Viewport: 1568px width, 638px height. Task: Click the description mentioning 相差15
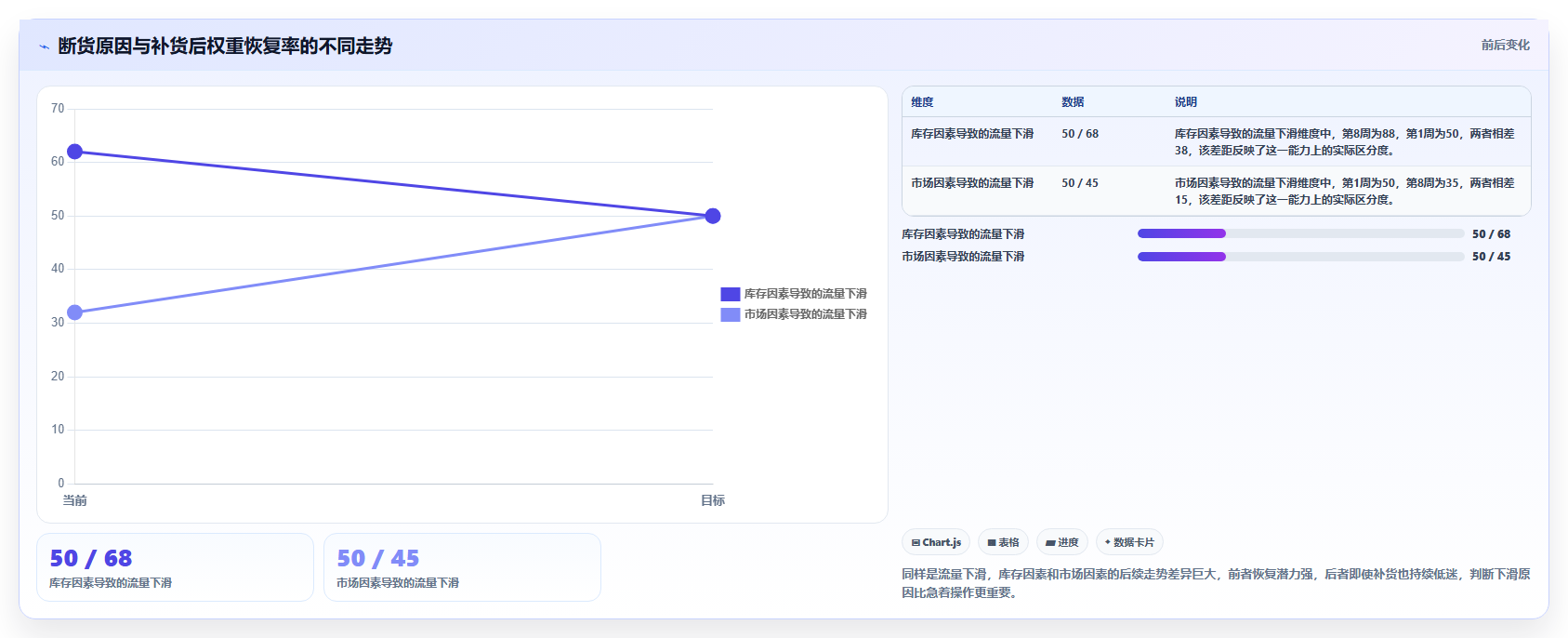(1344, 192)
